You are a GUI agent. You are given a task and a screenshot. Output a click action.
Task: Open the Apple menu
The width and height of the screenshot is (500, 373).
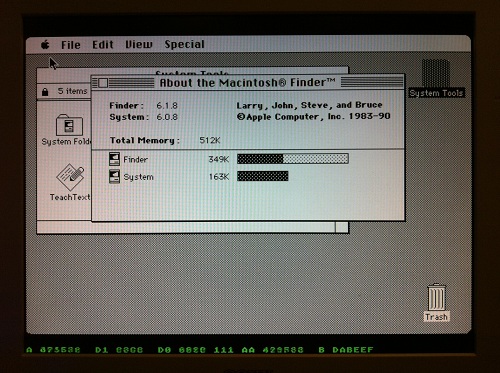45,44
